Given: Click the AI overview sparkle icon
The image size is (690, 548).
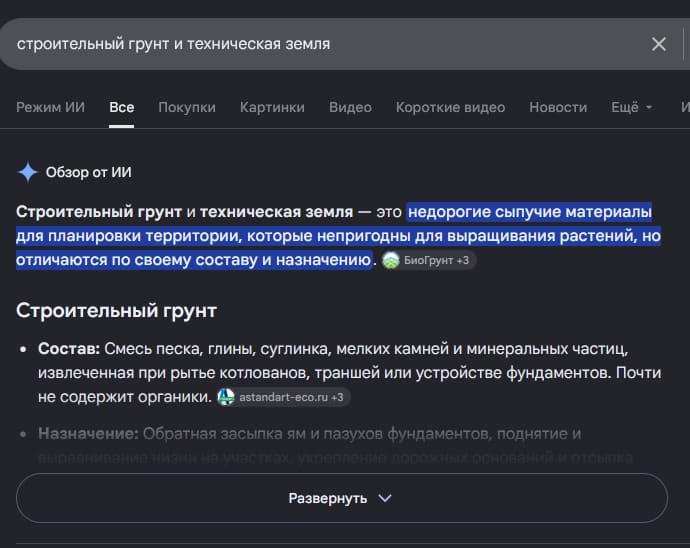Looking at the screenshot, I should pyautogui.click(x=28, y=172).
